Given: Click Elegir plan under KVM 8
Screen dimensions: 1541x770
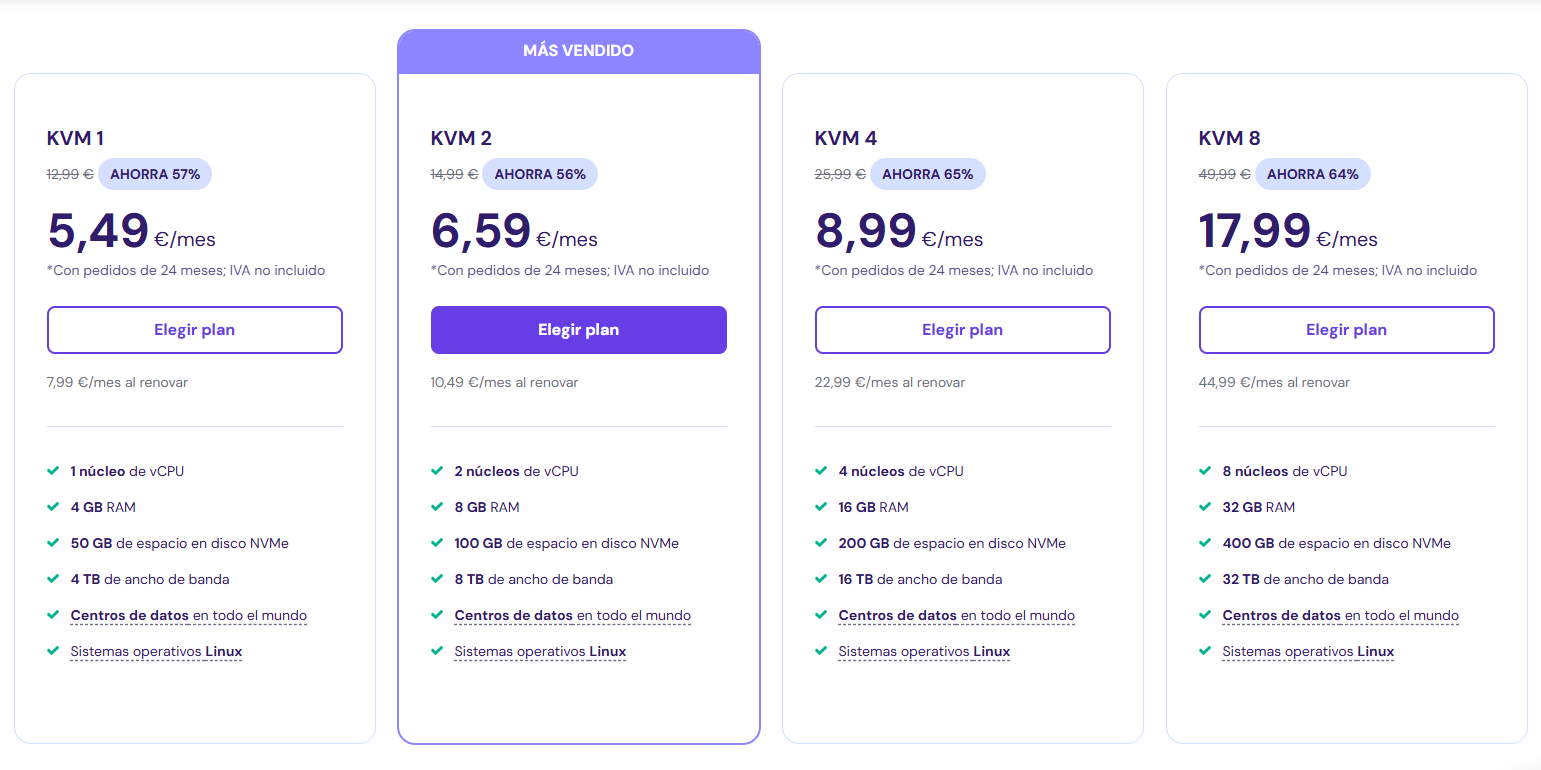Looking at the screenshot, I should click(1347, 330).
